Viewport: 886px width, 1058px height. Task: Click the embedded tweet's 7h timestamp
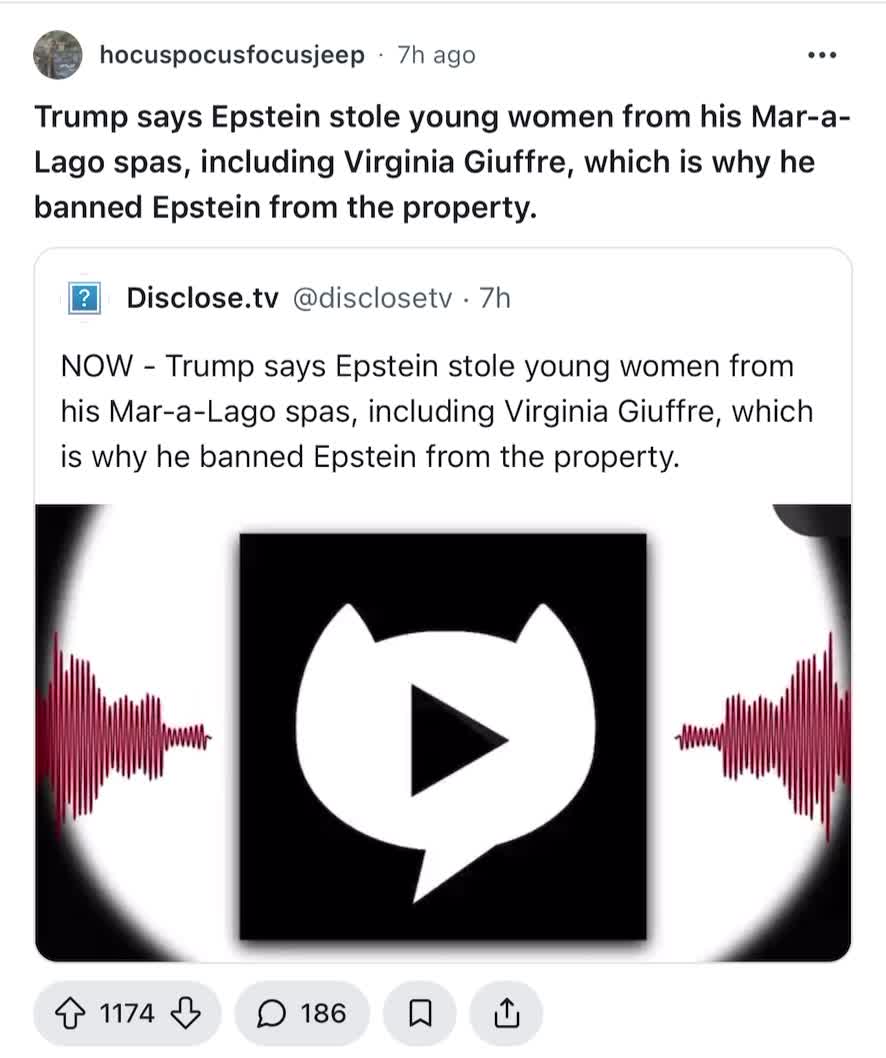point(495,298)
